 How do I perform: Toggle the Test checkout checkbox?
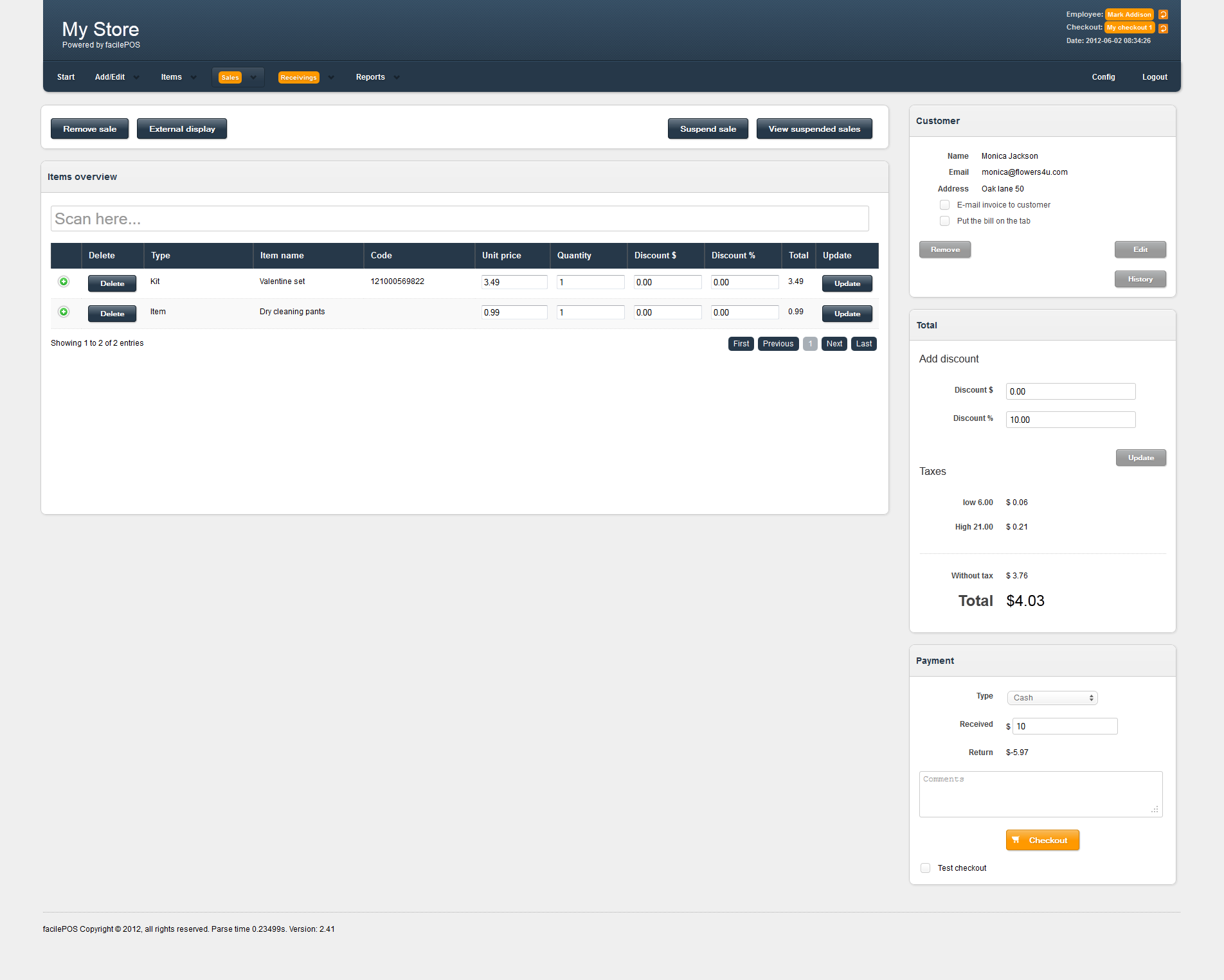[x=925, y=868]
